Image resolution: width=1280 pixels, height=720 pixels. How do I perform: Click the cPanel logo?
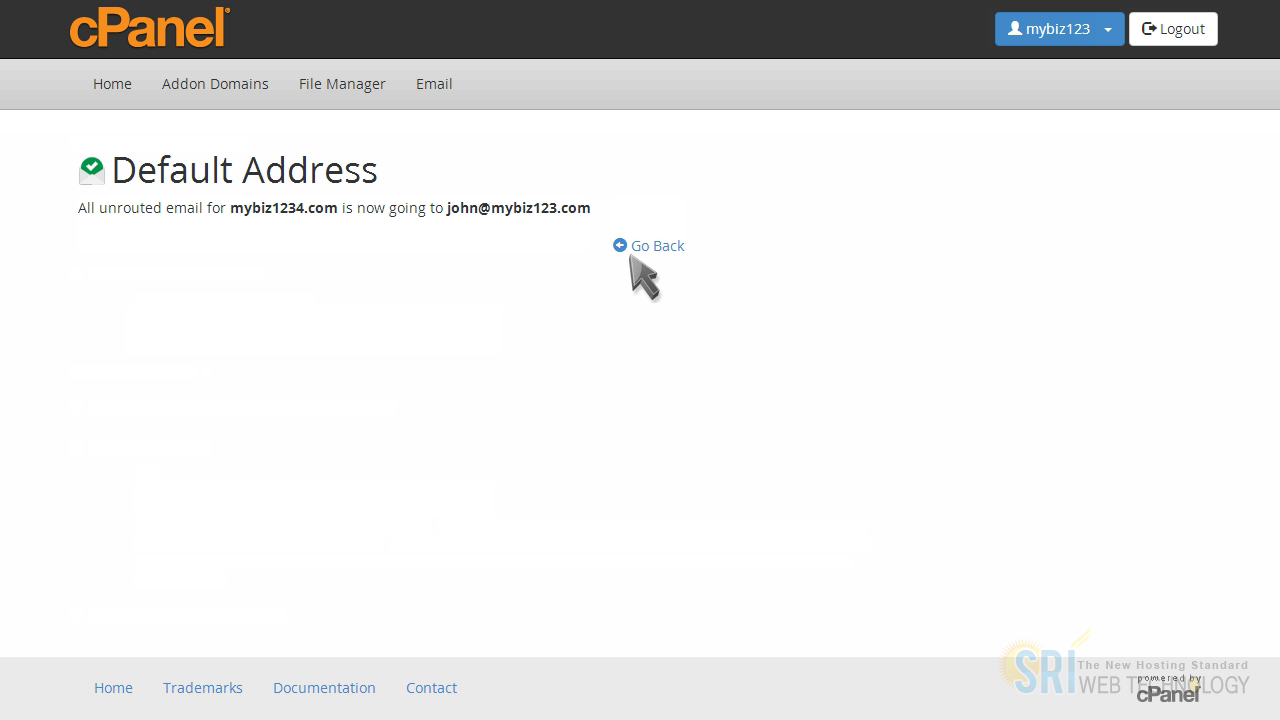[x=150, y=27]
